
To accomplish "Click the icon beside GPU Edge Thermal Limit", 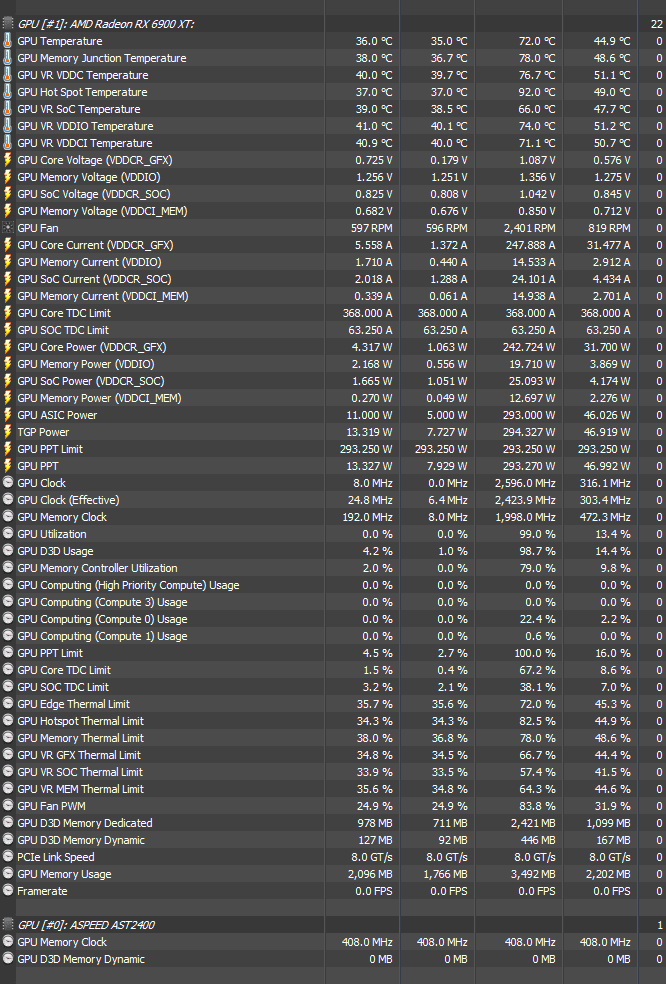I will click(8, 703).
